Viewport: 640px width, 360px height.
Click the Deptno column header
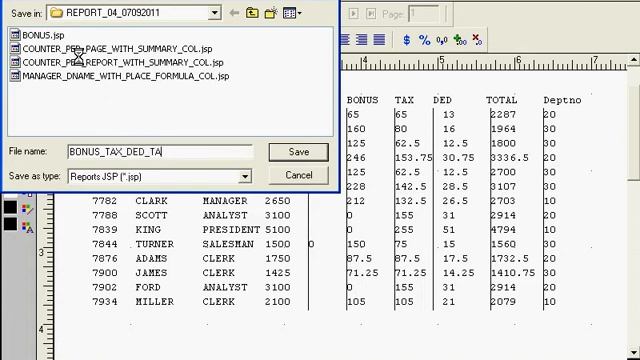tap(562, 100)
